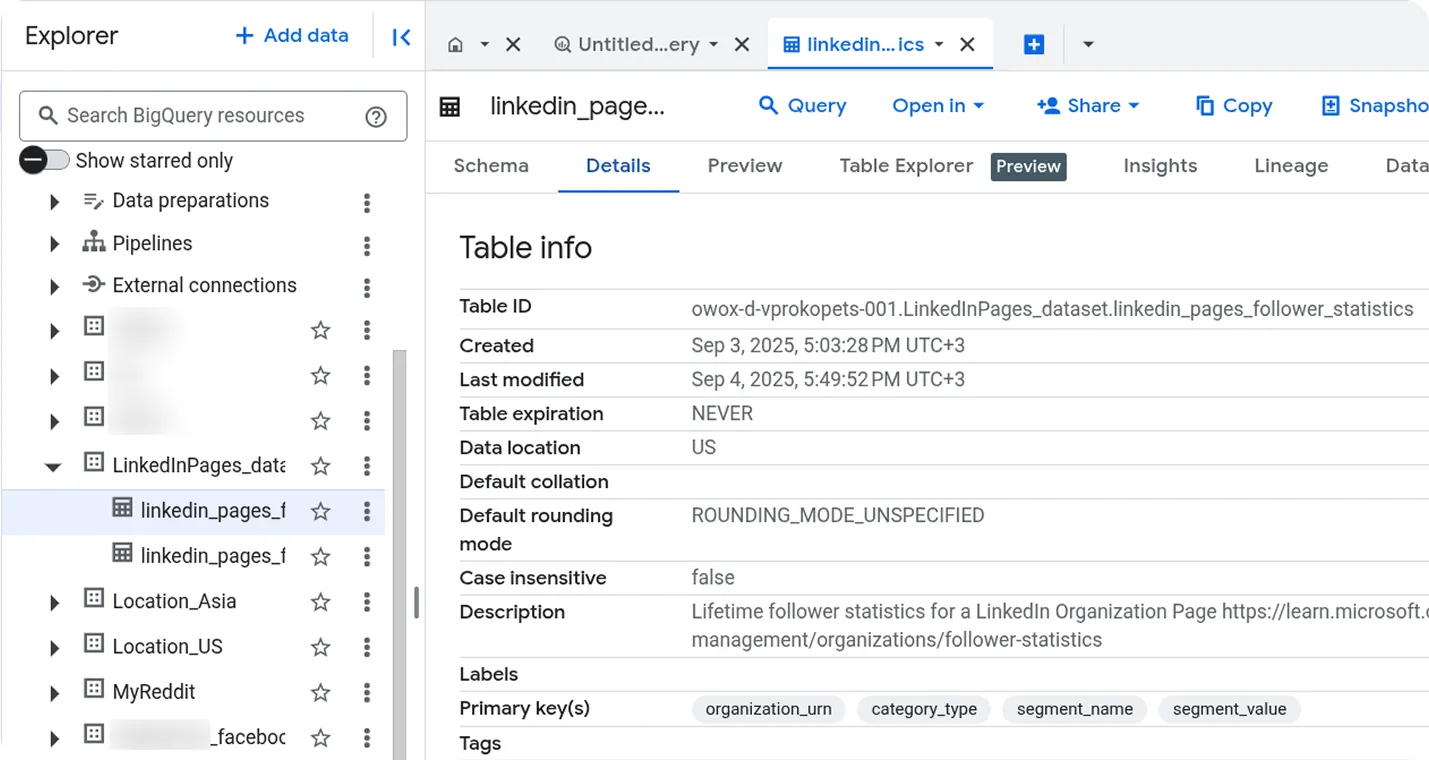Click the Copy button
The image size is (1429, 760).
tap(1234, 105)
